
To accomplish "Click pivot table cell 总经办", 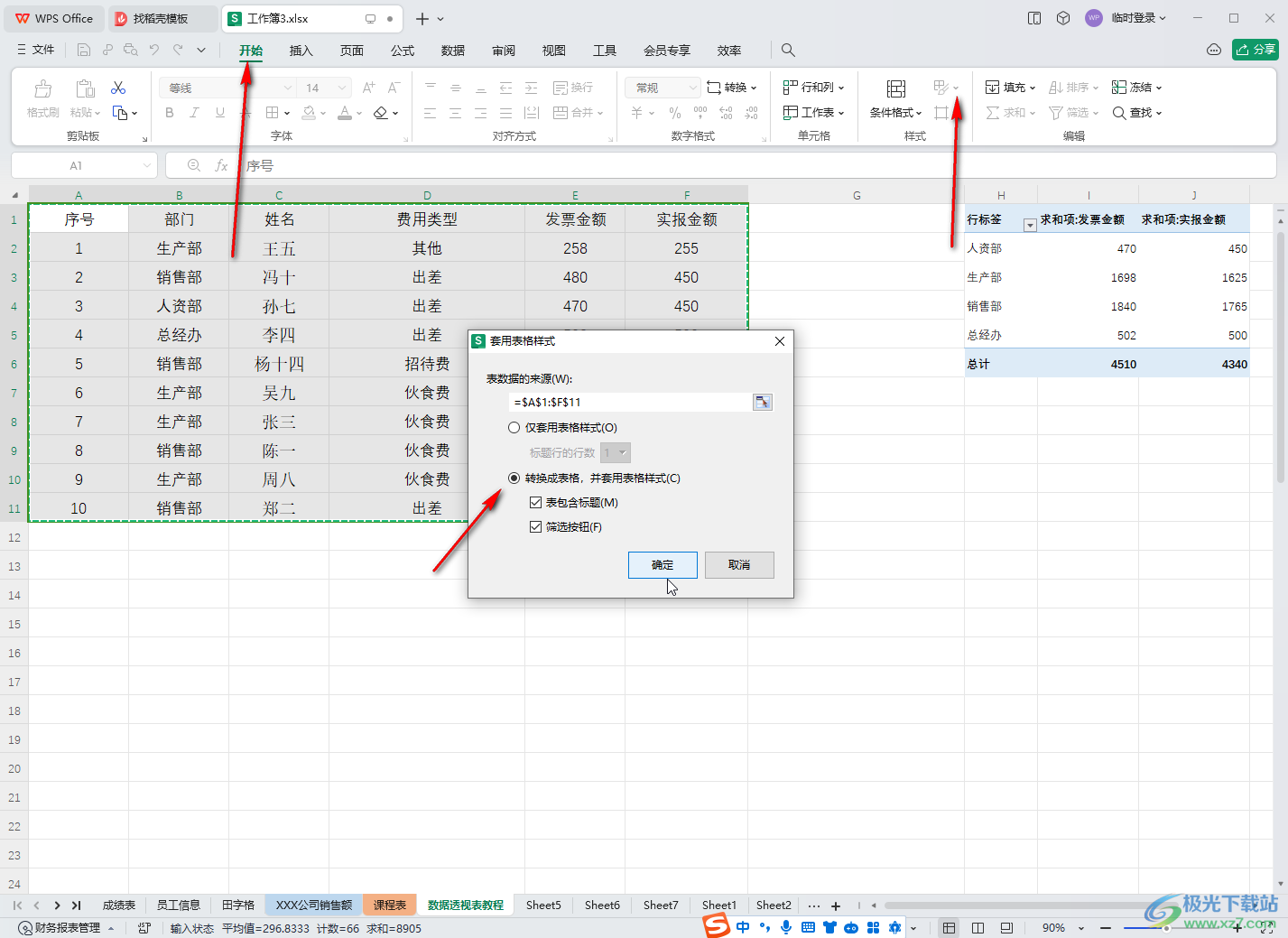I will coord(1001,335).
